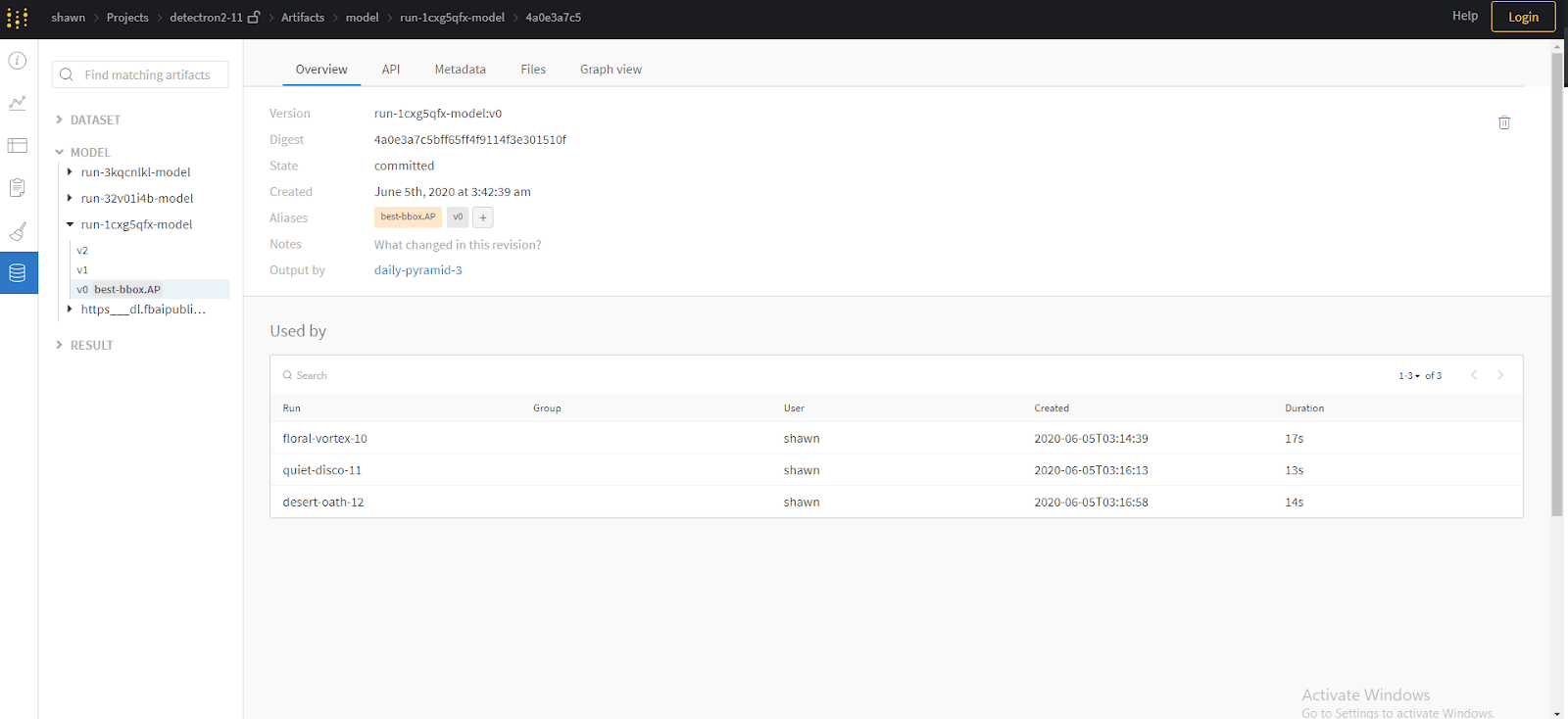The width and height of the screenshot is (1568, 719).
Task: Open the 1-3 rows per page dropdown
Action: (x=1409, y=376)
